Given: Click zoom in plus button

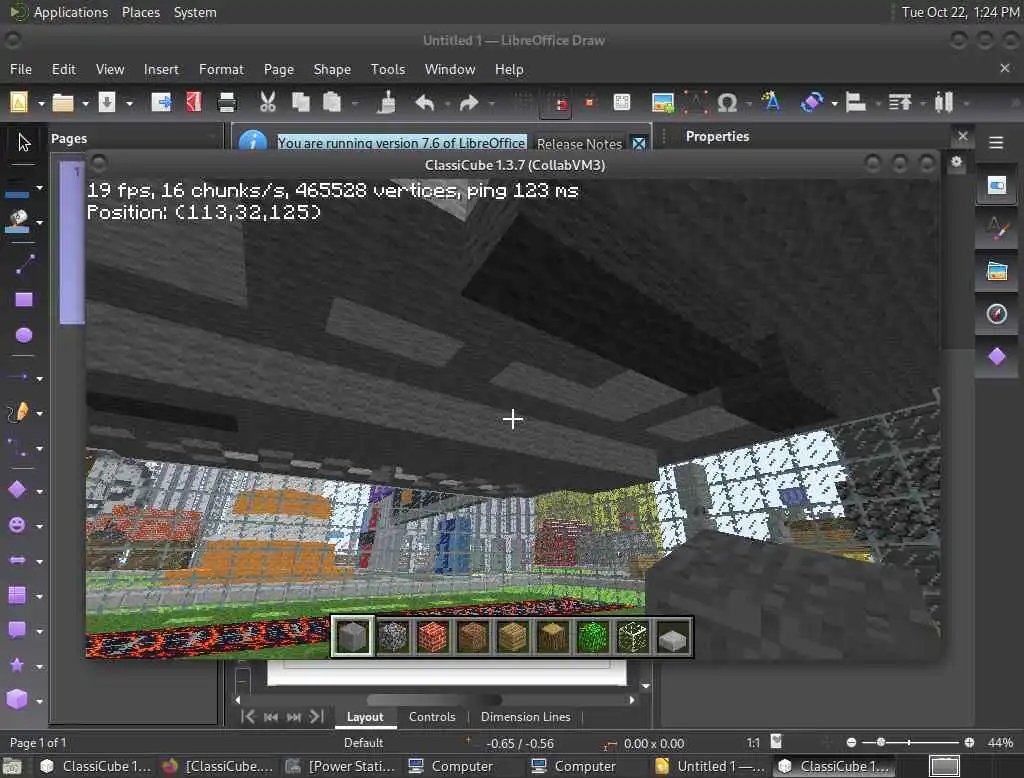Looking at the screenshot, I should (x=969, y=743).
